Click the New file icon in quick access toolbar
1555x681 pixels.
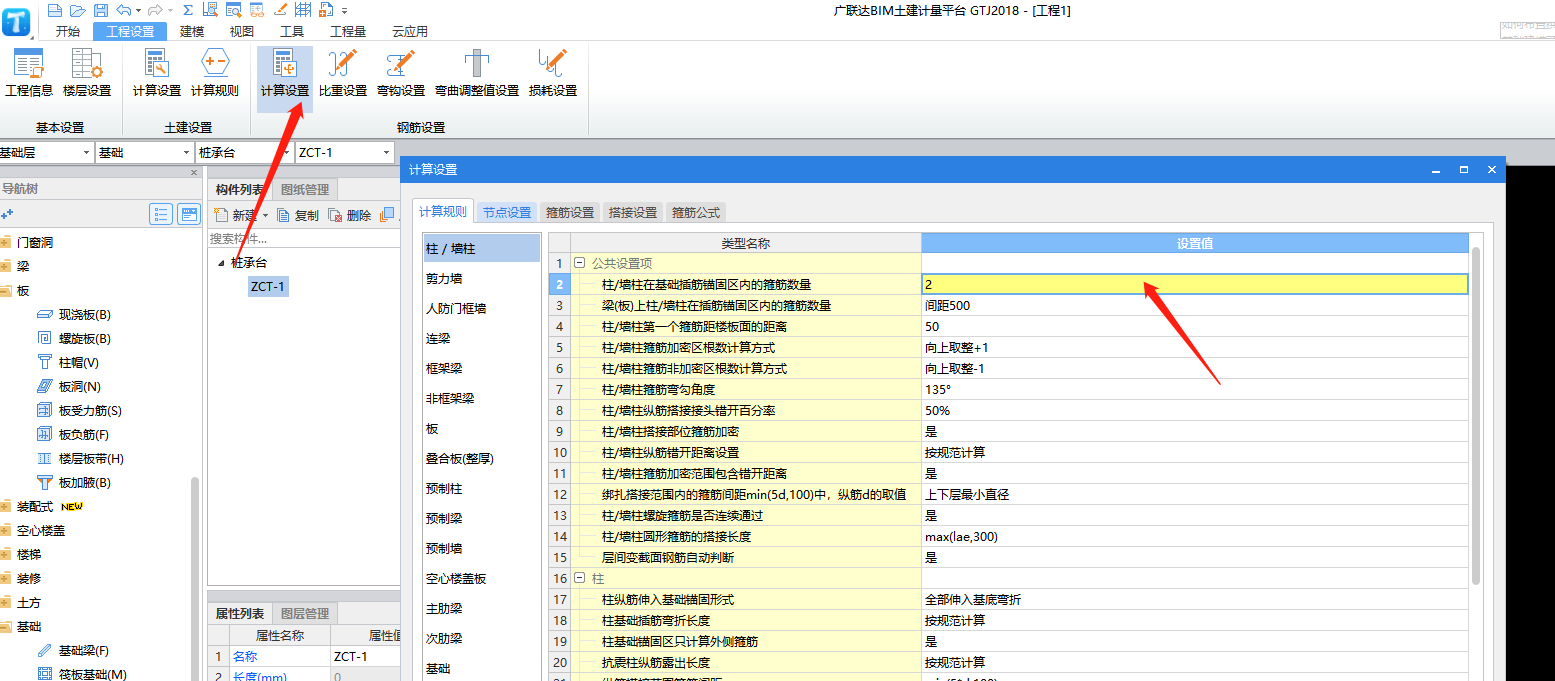[x=54, y=10]
